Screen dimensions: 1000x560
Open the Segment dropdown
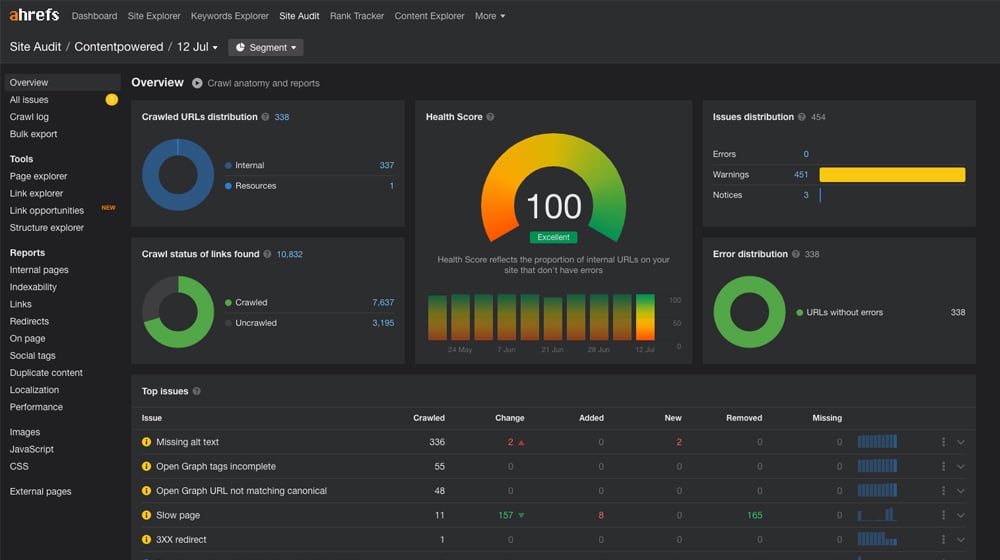click(265, 47)
